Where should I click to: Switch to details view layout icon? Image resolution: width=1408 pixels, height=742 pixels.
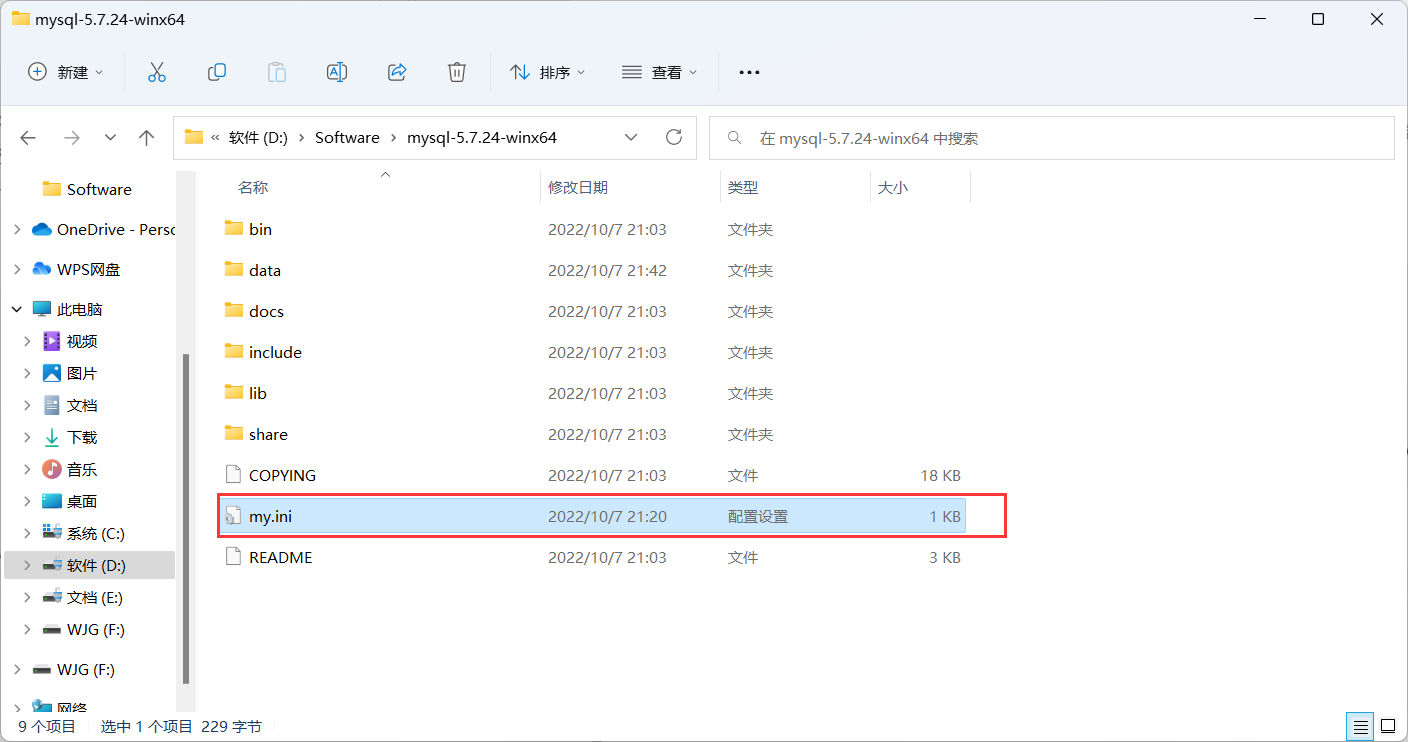coord(1361,726)
